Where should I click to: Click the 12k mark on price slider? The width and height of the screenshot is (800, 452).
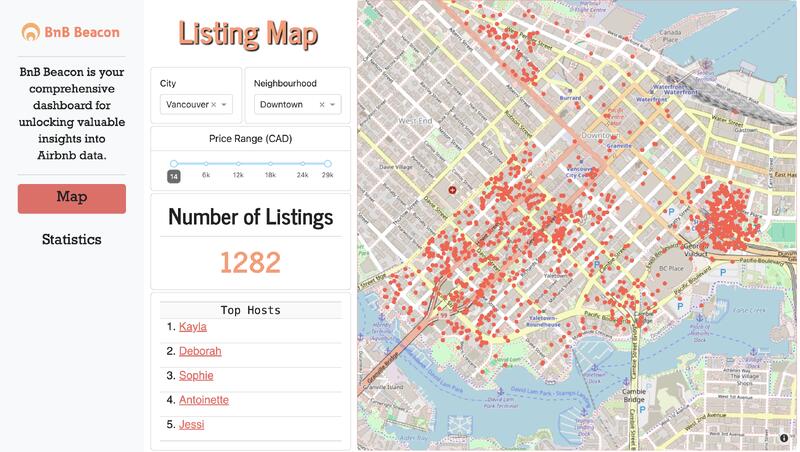(x=238, y=163)
